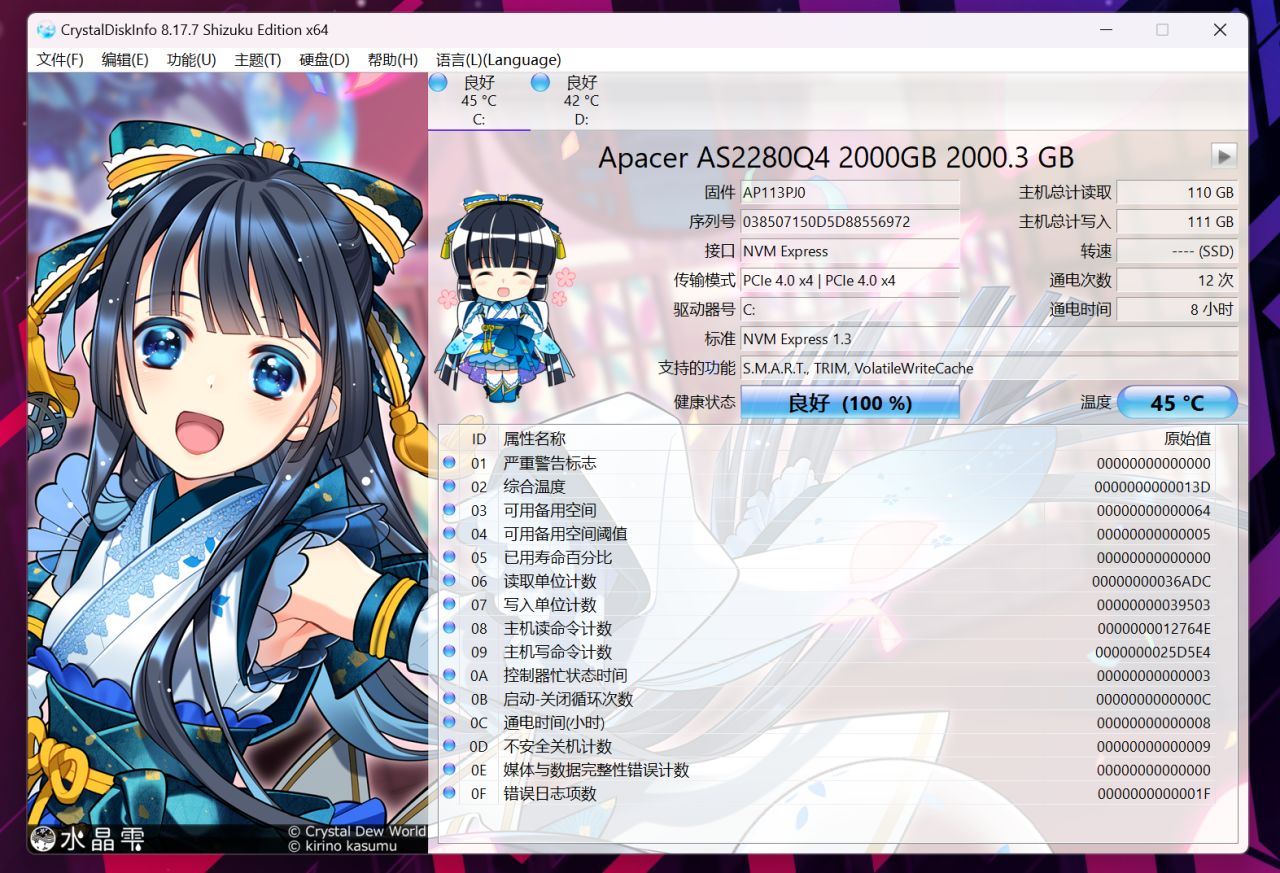Click the ID column header
The height and width of the screenshot is (873, 1280).
coord(479,438)
